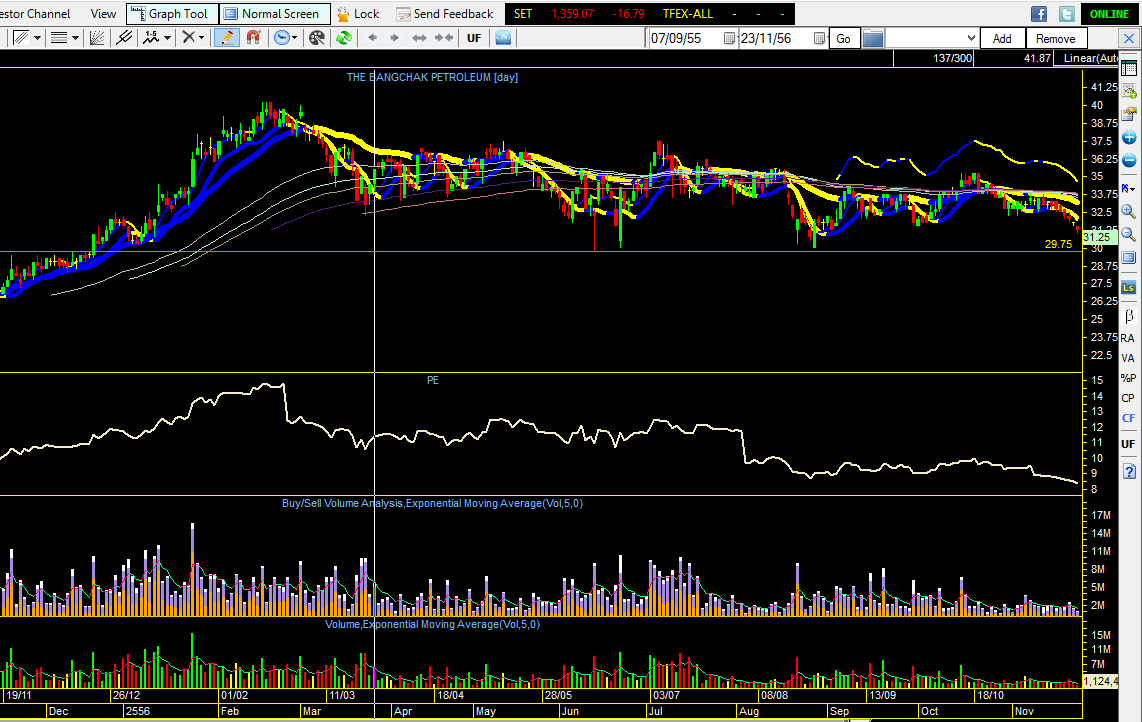Shift chart right with single arrow
Viewport: 1142px width, 722px height.
[395, 38]
